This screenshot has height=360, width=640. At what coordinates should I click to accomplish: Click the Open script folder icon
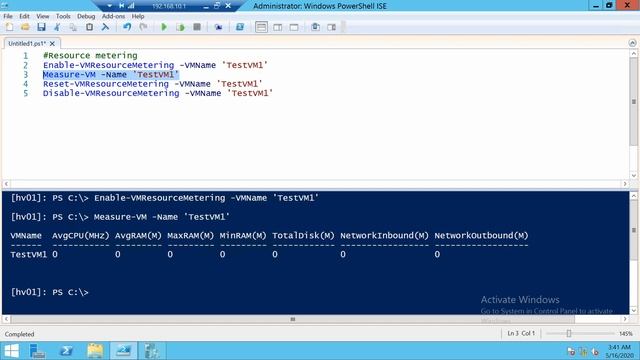click(25, 27)
